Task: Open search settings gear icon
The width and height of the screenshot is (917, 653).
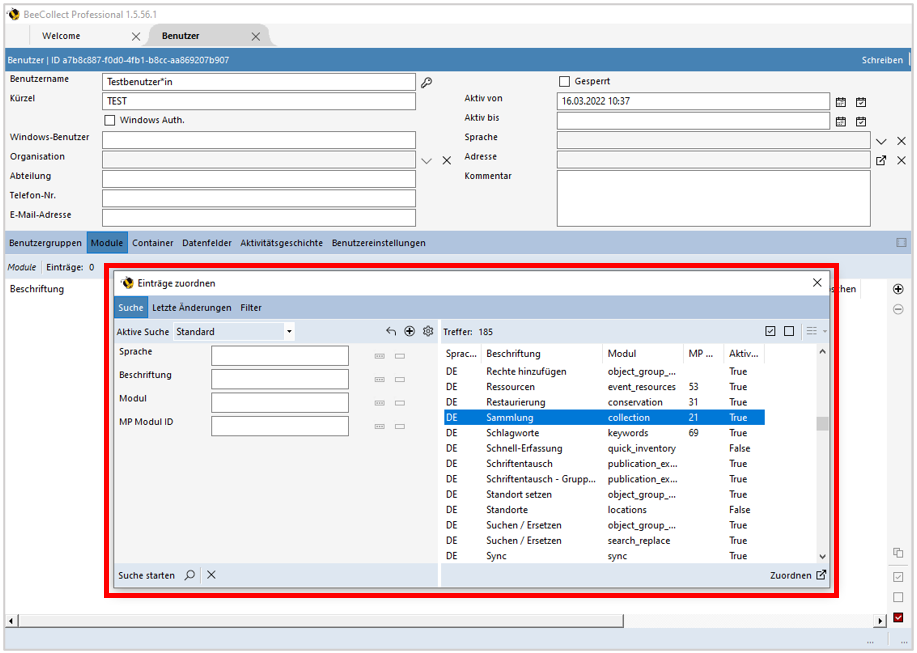Action: (428, 331)
